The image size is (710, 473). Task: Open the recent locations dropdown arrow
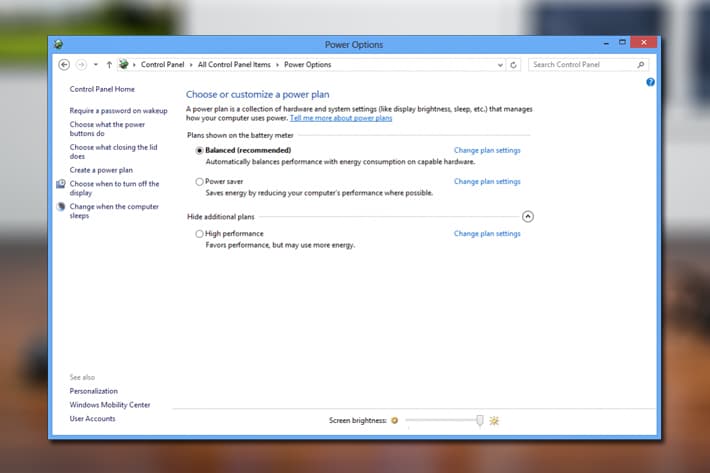96,65
